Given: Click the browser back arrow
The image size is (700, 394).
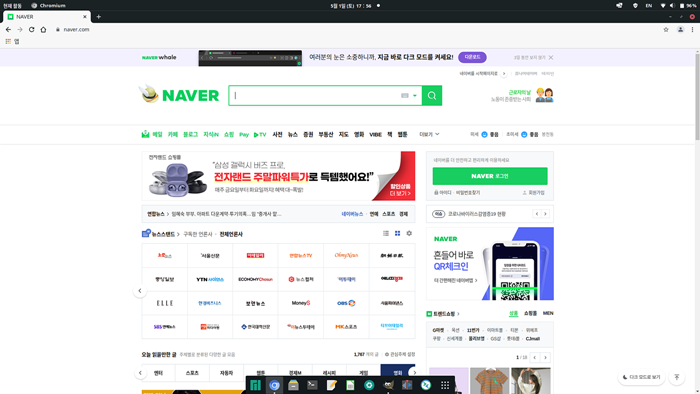Looking at the screenshot, I should (8, 29).
